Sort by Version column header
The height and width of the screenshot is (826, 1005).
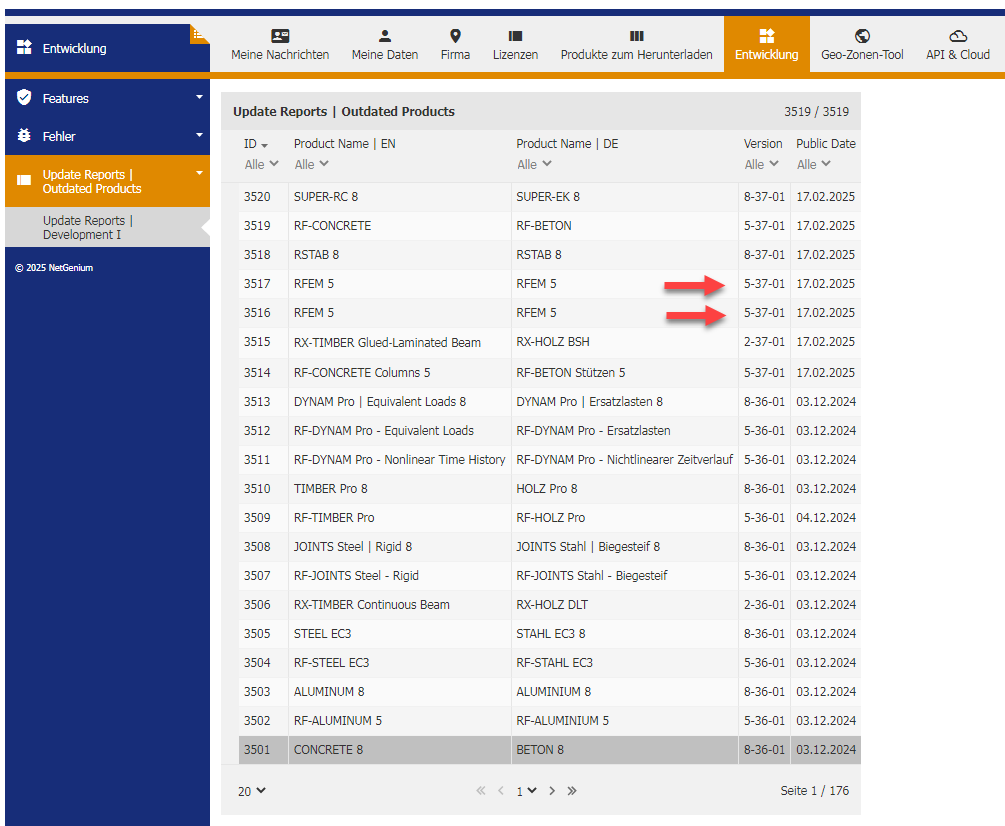(x=763, y=144)
